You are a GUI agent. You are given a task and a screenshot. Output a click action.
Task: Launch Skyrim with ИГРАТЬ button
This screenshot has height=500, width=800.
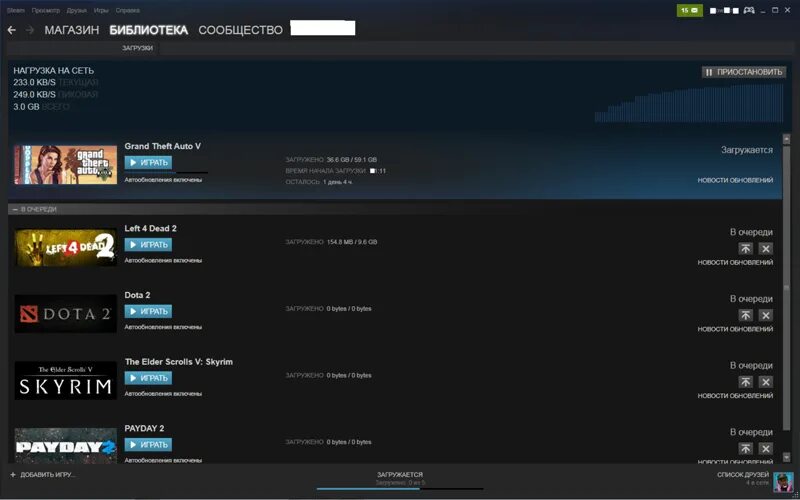(x=148, y=378)
